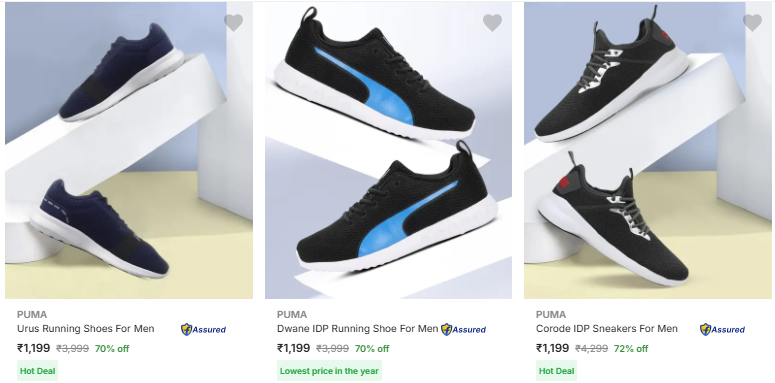Click the ₹1,199 price of Dwane shoe

click(x=294, y=348)
